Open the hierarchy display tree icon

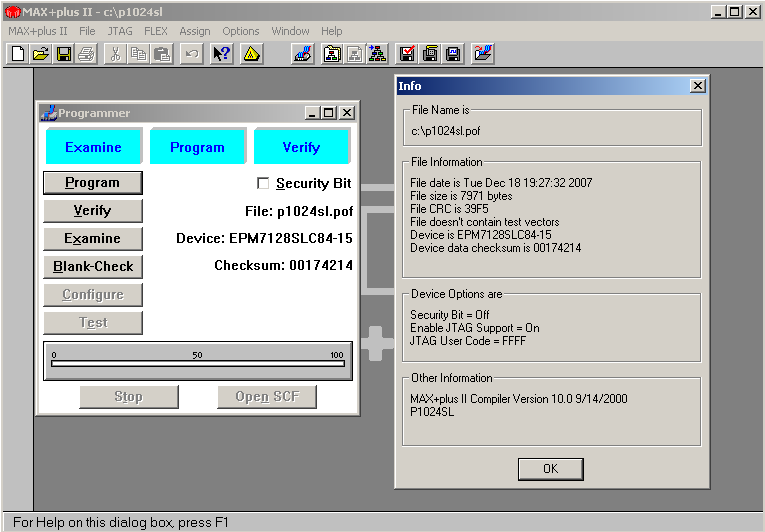377,54
